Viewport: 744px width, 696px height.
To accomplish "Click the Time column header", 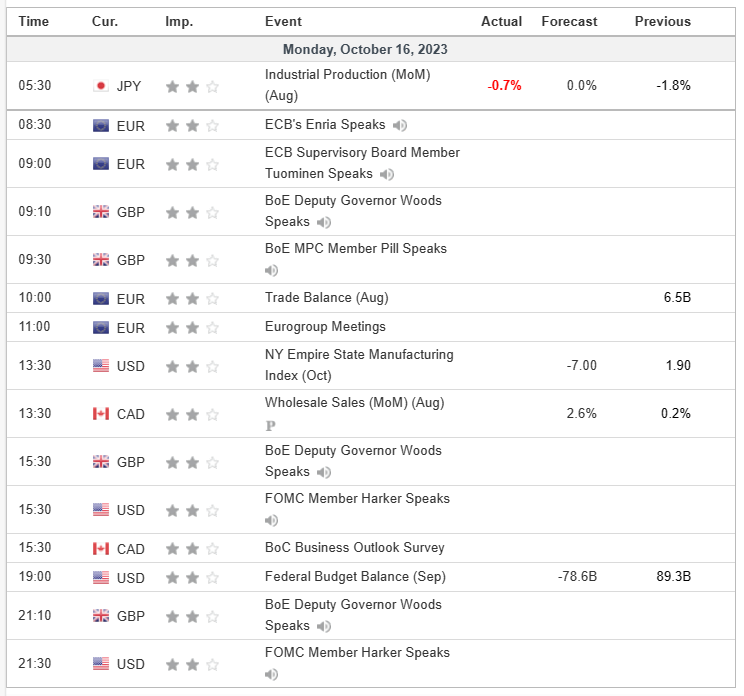I will [x=33, y=21].
